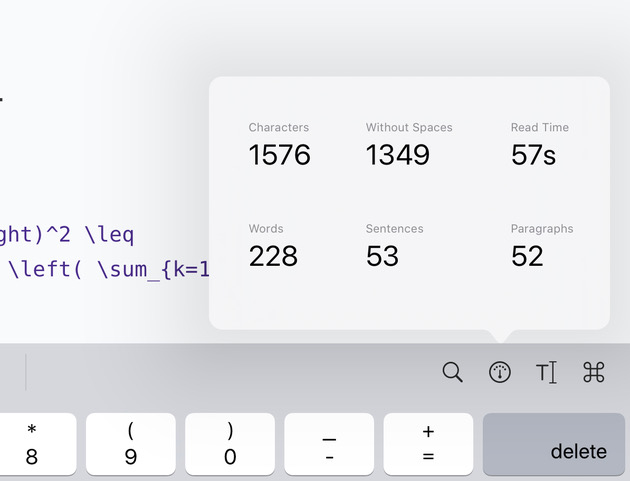Tap the delete key
The width and height of the screenshot is (630, 481).
(x=554, y=444)
